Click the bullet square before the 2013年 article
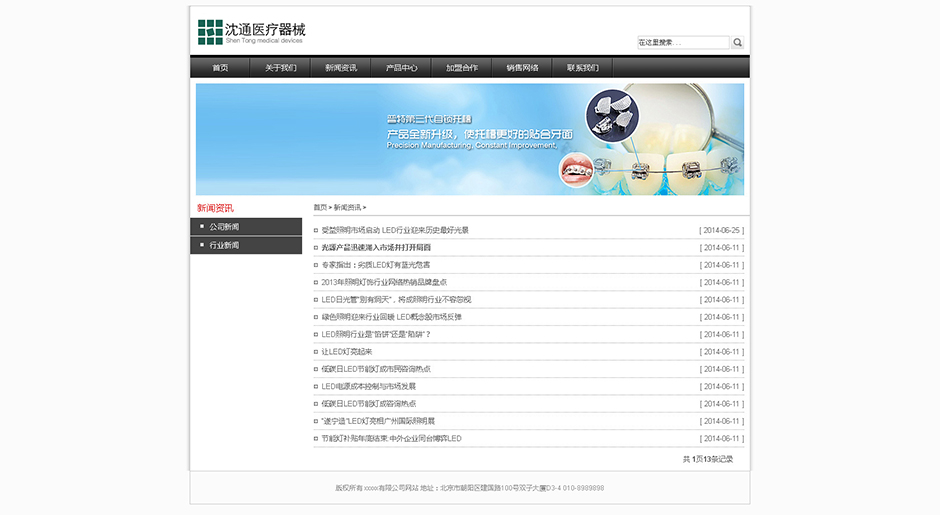 tap(316, 282)
